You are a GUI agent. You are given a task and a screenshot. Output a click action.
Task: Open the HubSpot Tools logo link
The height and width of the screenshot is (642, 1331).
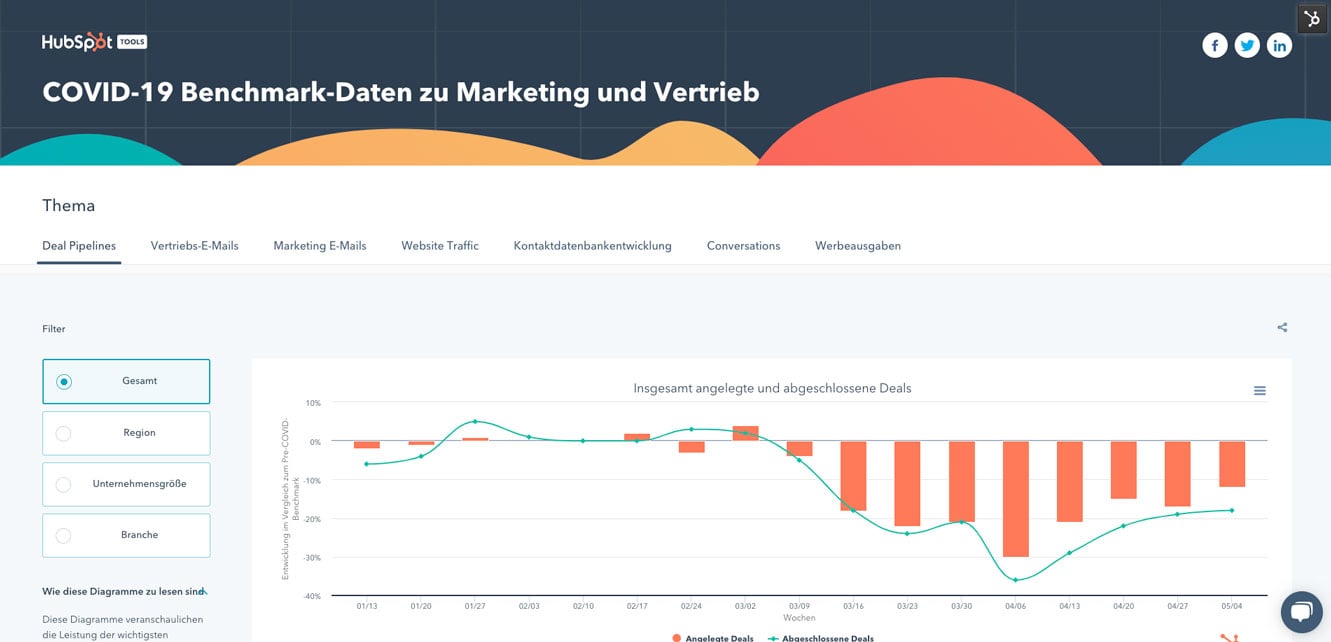point(94,43)
